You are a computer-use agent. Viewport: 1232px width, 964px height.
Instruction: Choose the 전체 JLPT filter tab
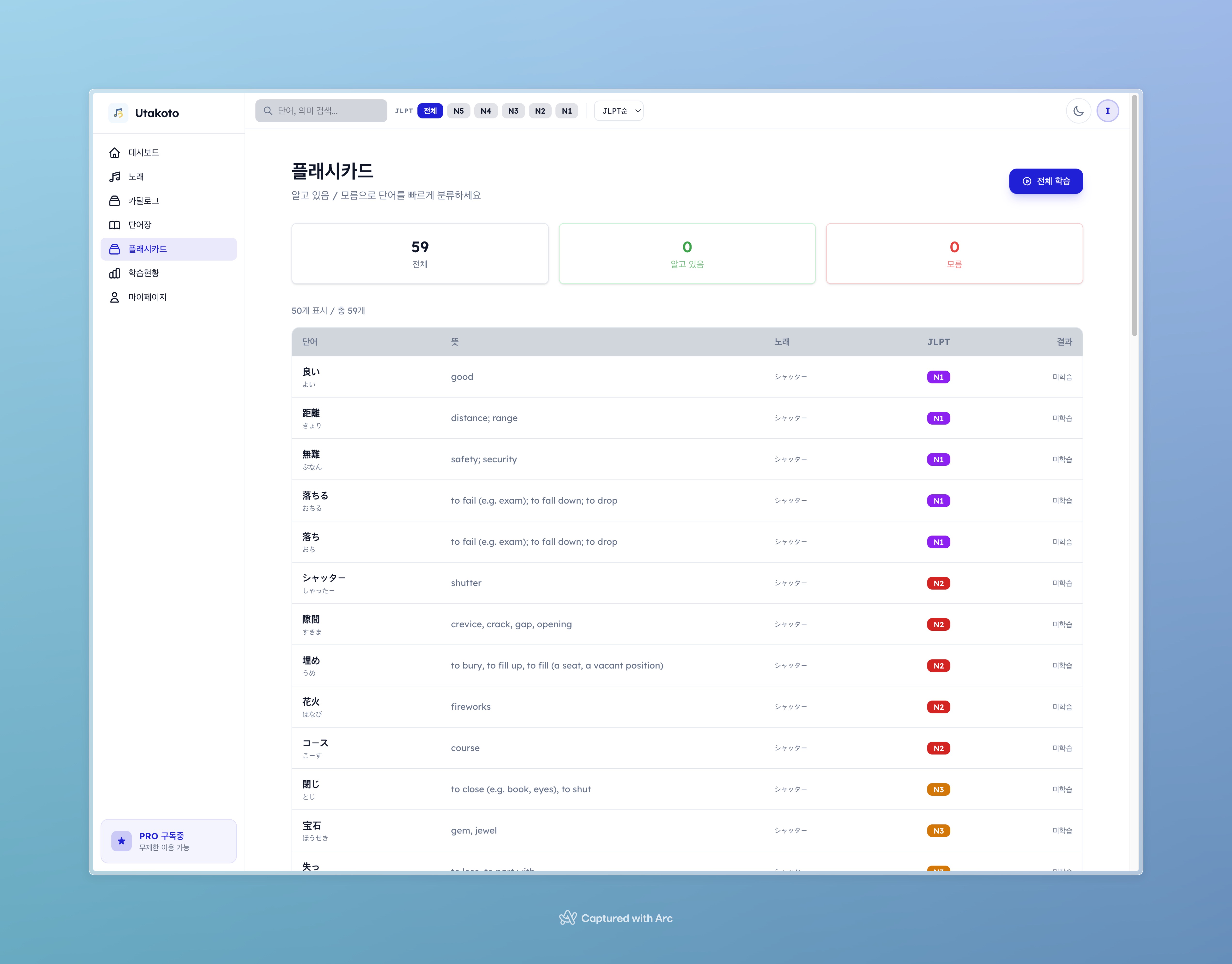[430, 111]
